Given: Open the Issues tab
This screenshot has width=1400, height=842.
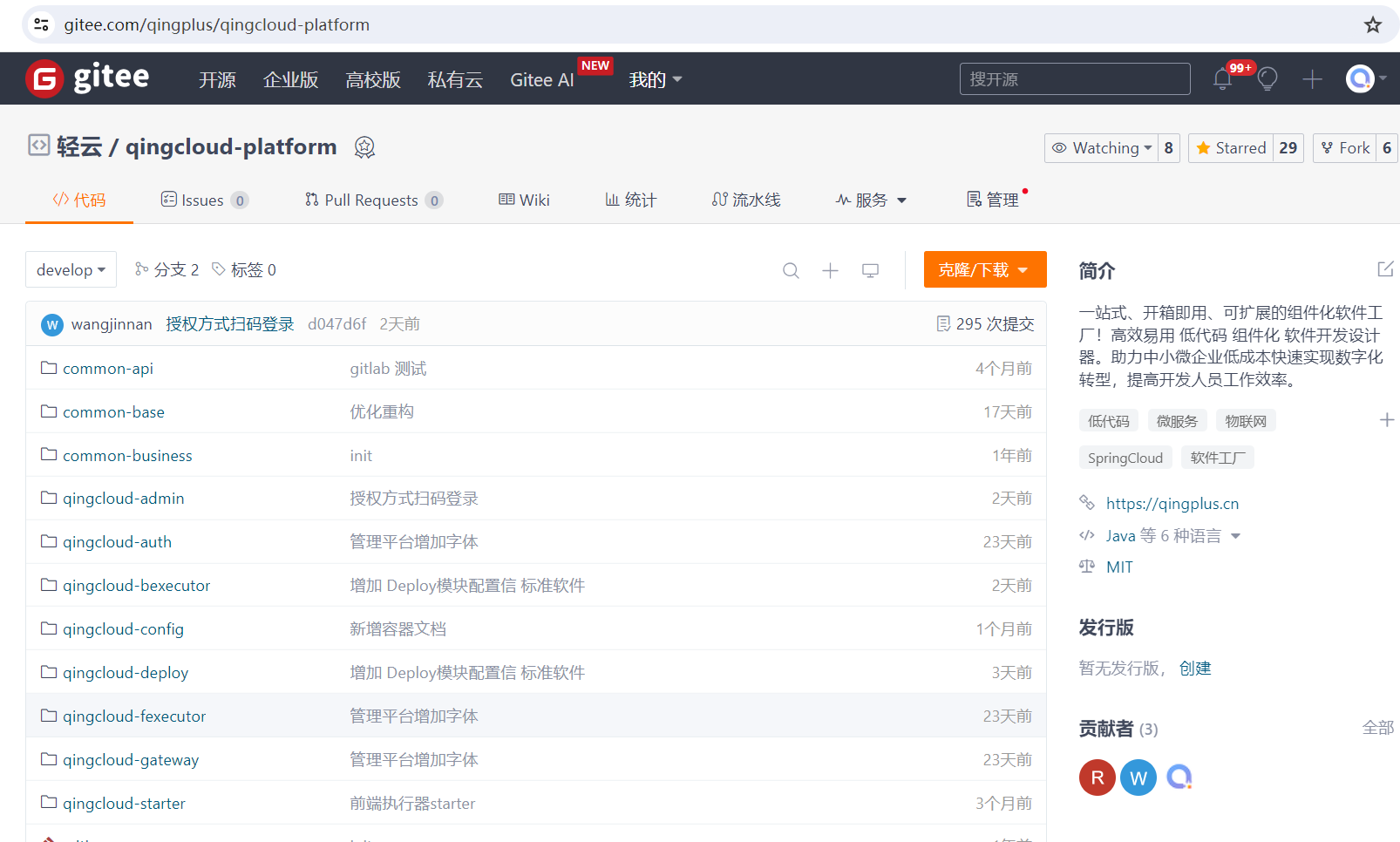Looking at the screenshot, I should click(205, 200).
